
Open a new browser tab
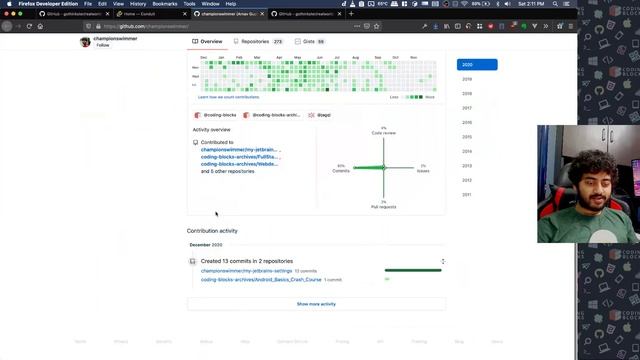(351, 13)
